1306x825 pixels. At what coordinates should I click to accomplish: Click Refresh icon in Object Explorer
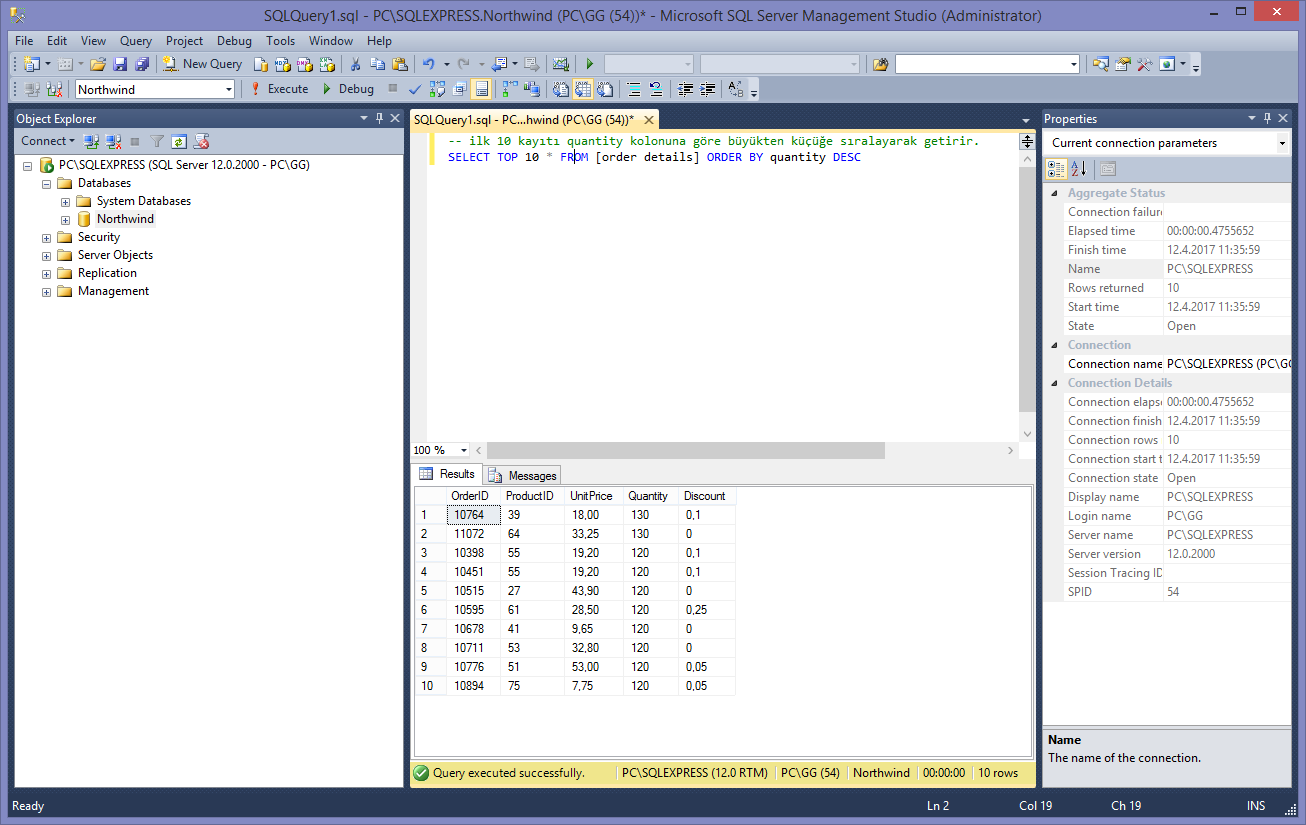(x=179, y=141)
